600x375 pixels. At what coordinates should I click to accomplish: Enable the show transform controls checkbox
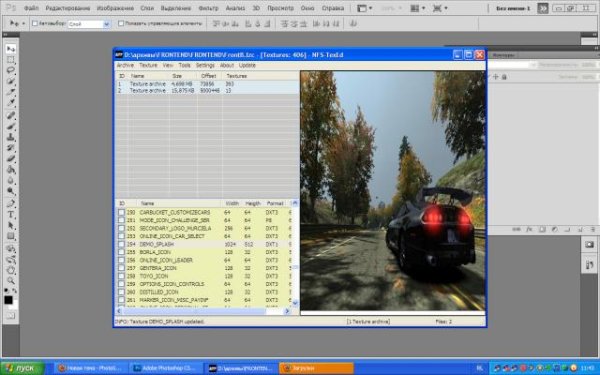coord(121,23)
